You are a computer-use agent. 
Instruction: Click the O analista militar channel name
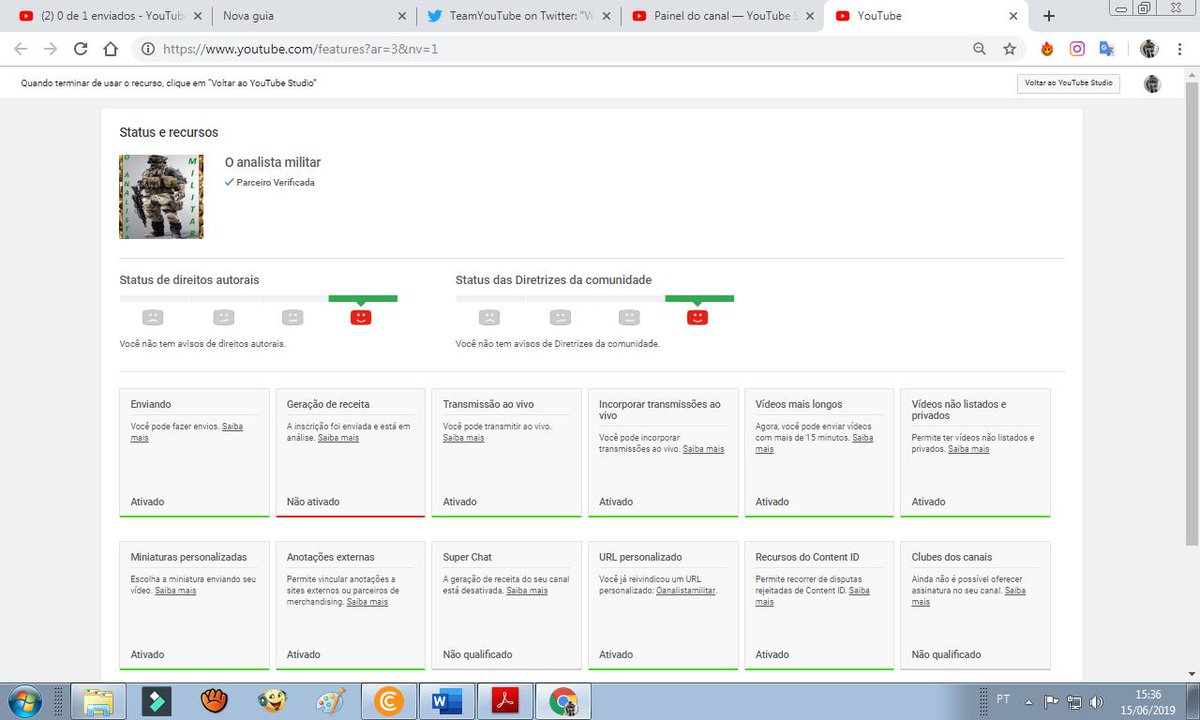coord(273,162)
